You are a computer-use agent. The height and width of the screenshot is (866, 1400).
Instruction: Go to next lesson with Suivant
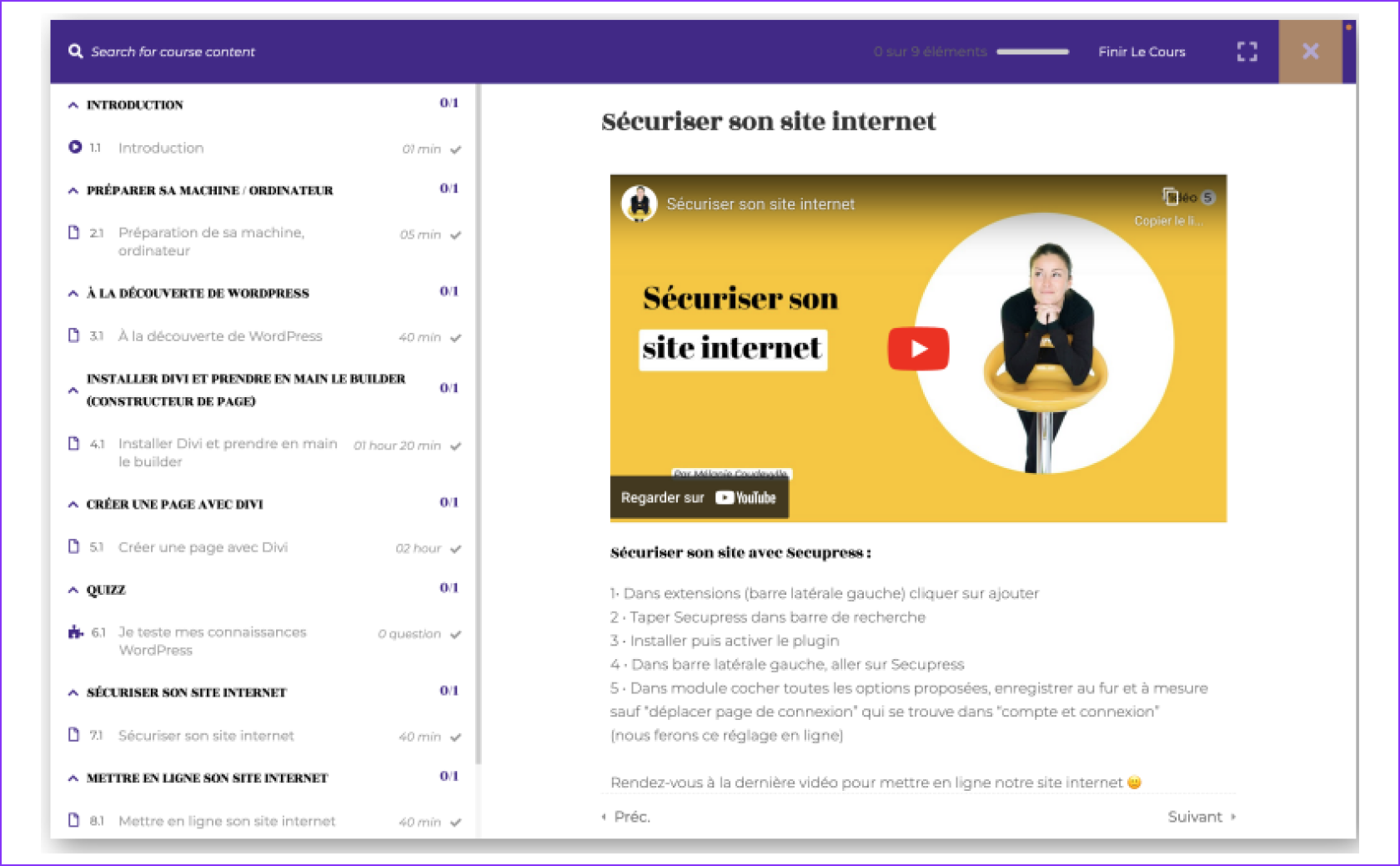tap(1202, 817)
